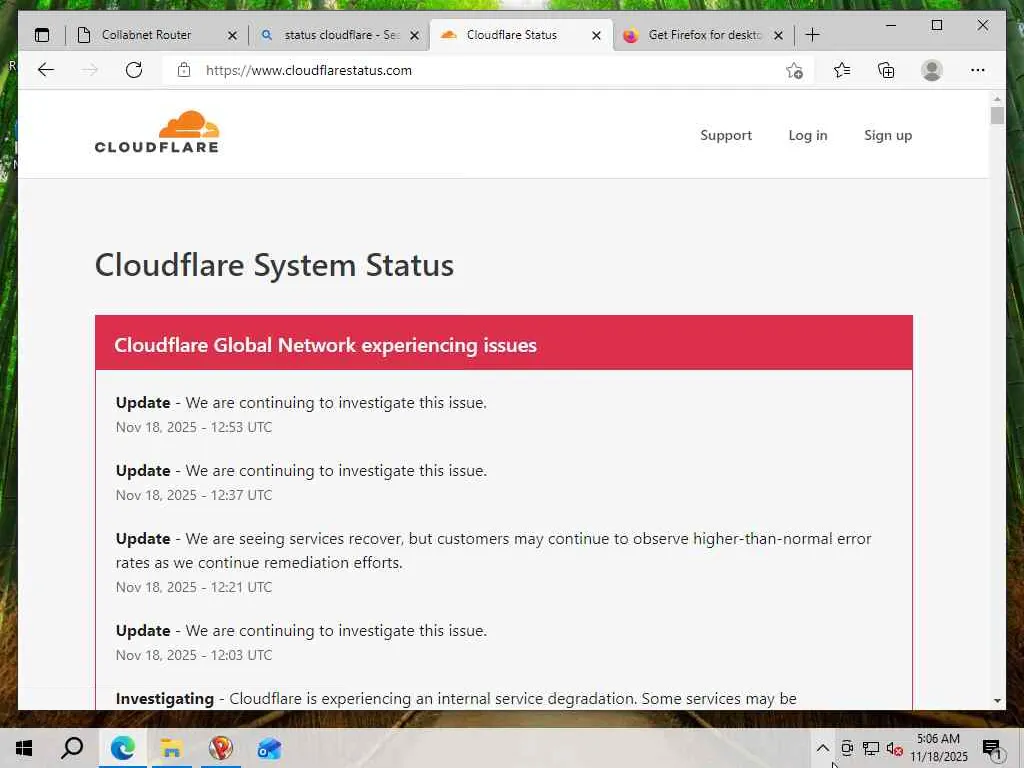Open File Explorer from the taskbar
Viewport: 1024px width, 768px height.
point(172,748)
